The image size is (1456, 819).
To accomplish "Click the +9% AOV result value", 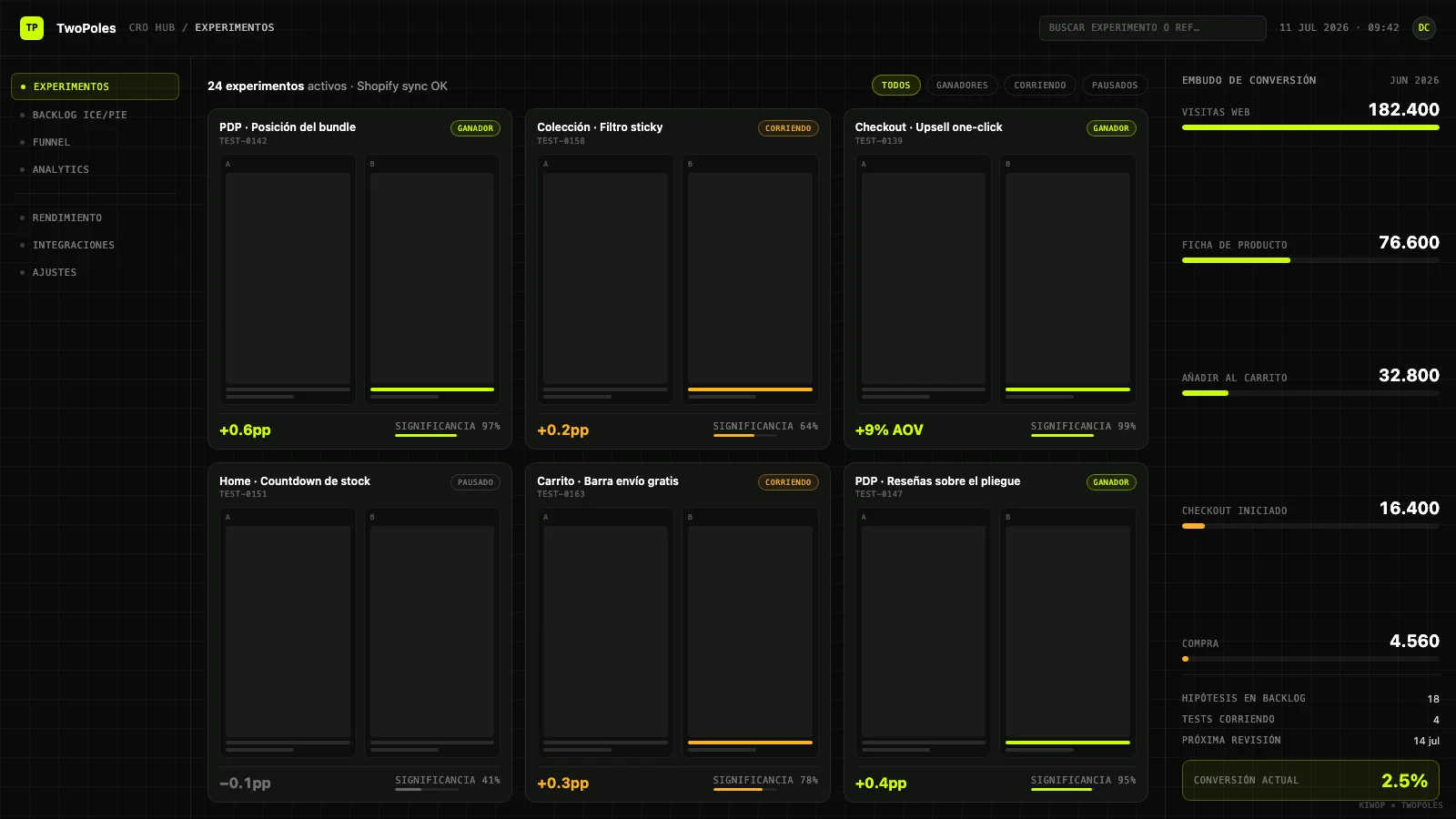I will tap(889, 430).
